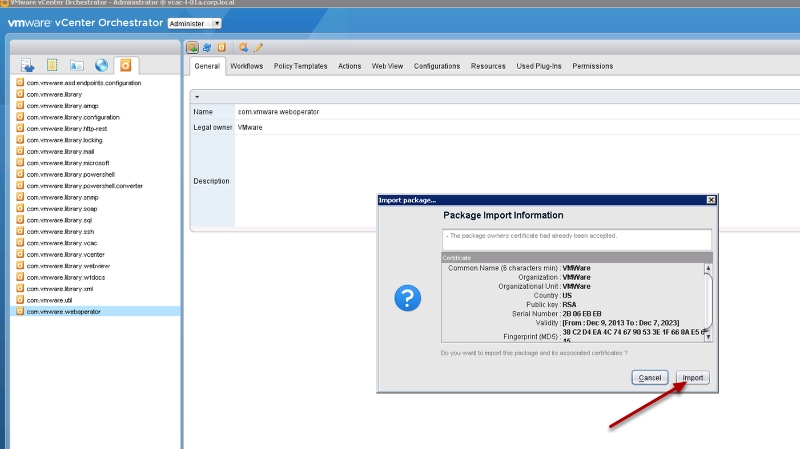Switch to the Resources tab

[488, 66]
